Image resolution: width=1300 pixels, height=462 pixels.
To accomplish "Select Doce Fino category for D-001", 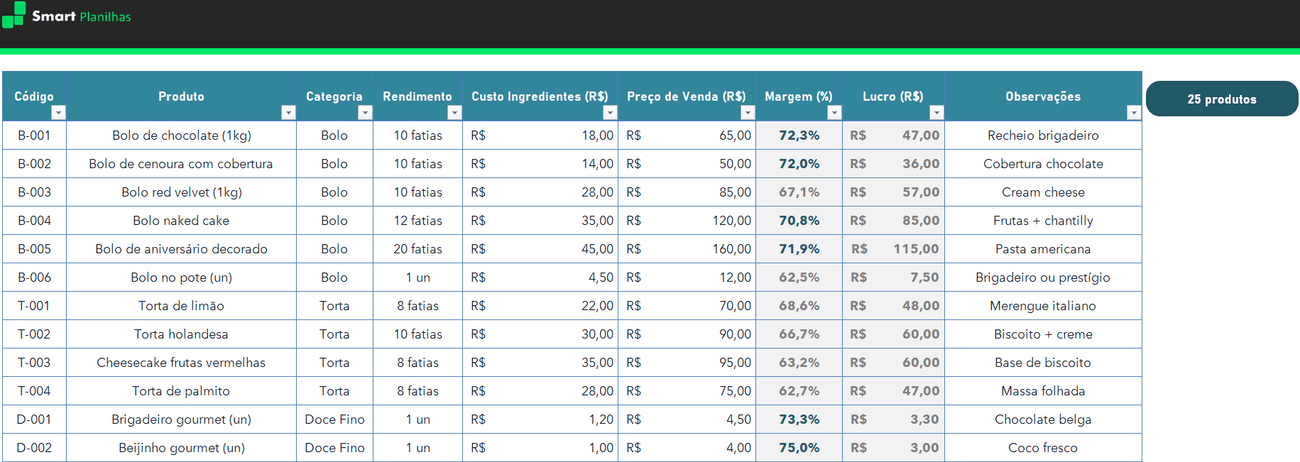I will tap(335, 419).
